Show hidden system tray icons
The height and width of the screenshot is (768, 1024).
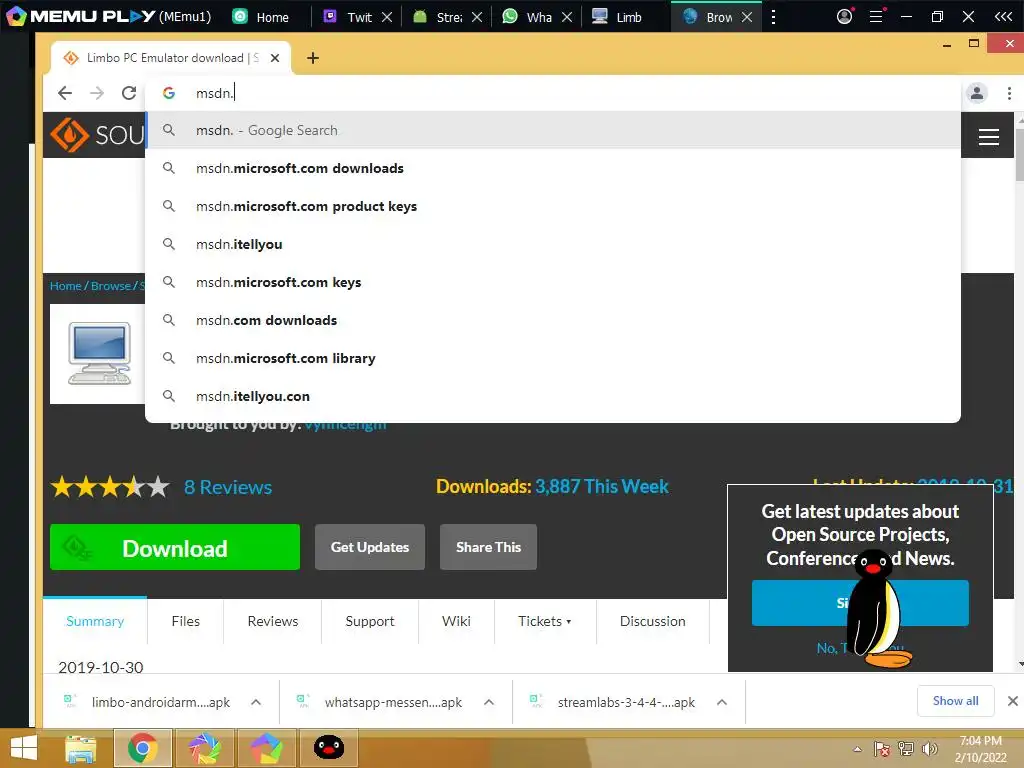point(857,749)
